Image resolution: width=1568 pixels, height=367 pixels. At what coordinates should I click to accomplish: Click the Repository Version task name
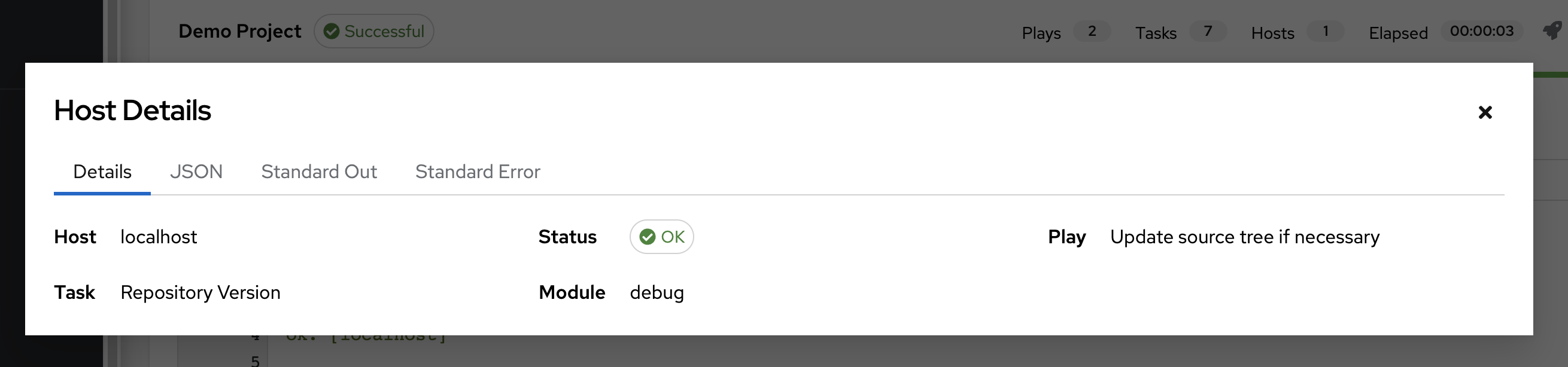click(x=200, y=292)
